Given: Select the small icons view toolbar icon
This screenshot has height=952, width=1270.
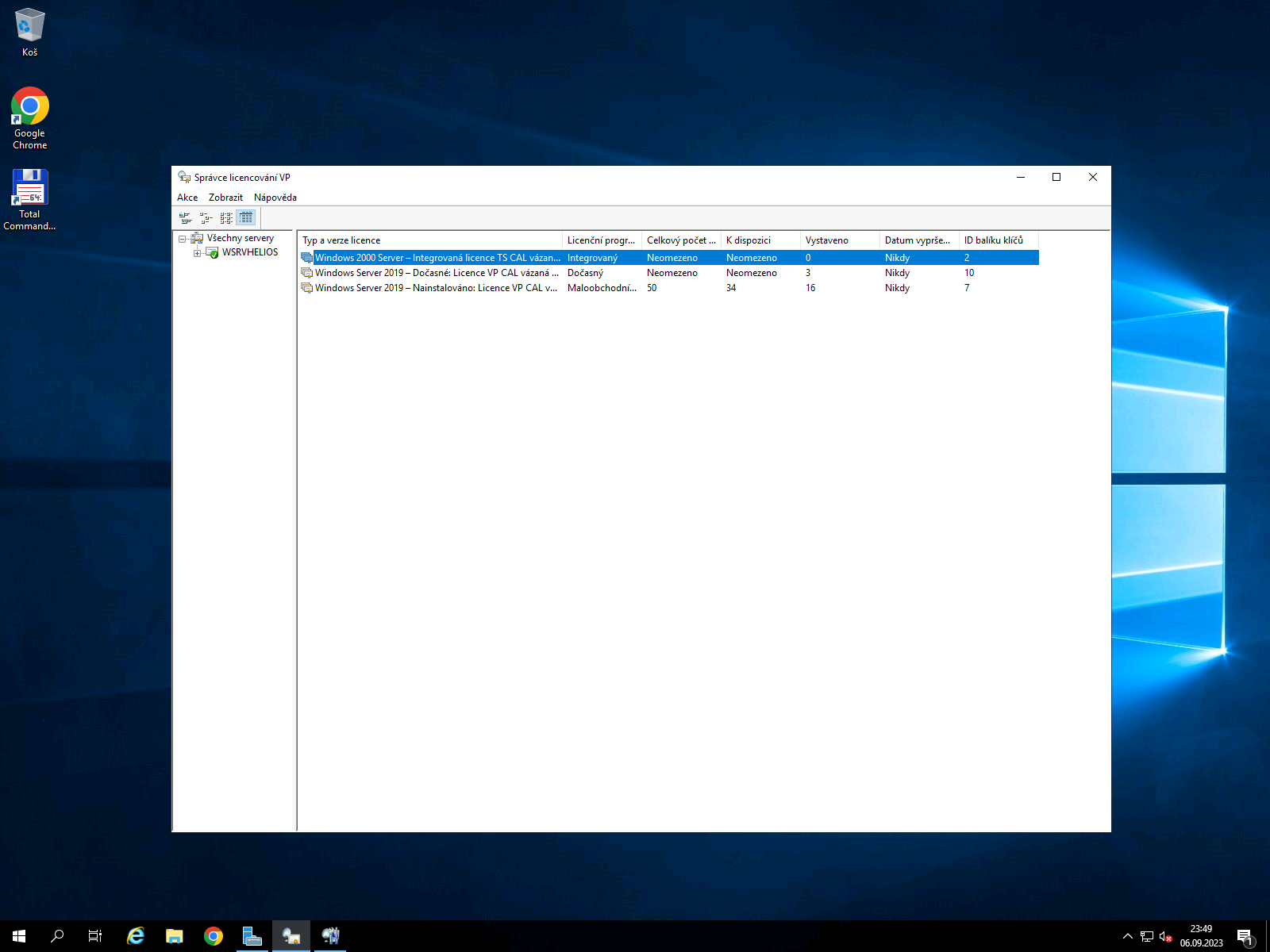Looking at the screenshot, I should (206, 217).
